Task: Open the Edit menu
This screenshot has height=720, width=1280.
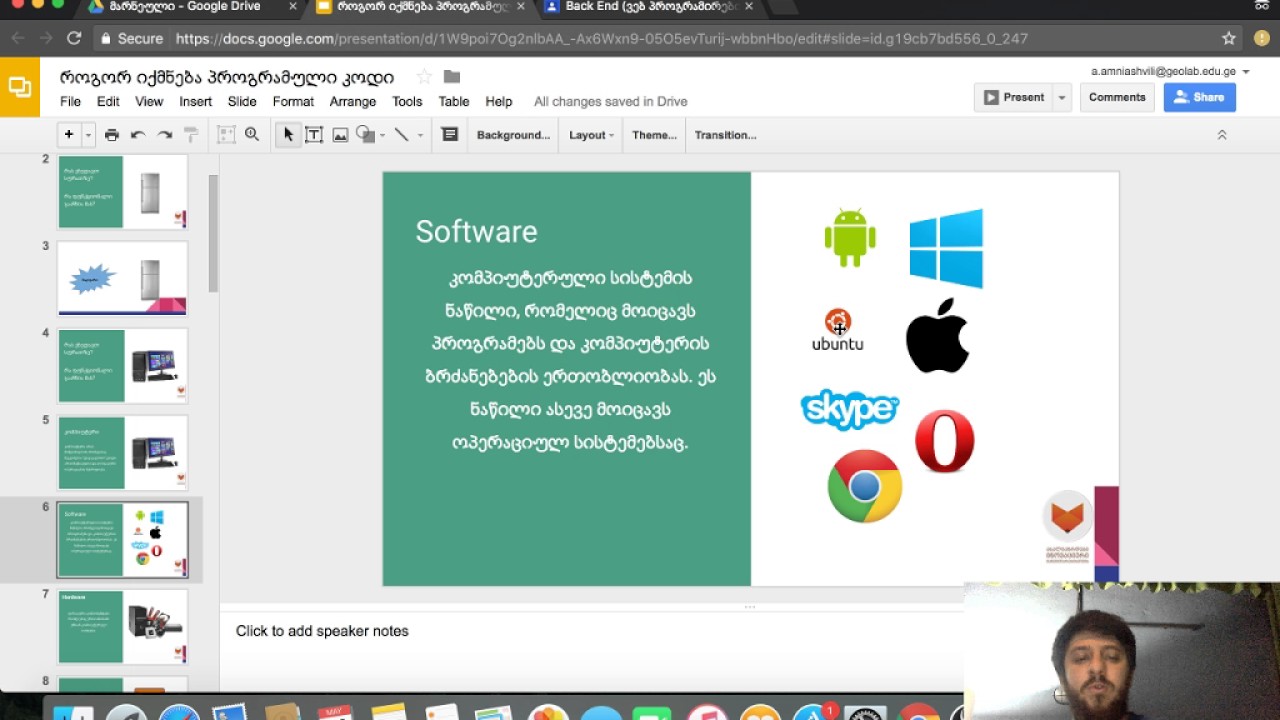Action: (x=108, y=101)
